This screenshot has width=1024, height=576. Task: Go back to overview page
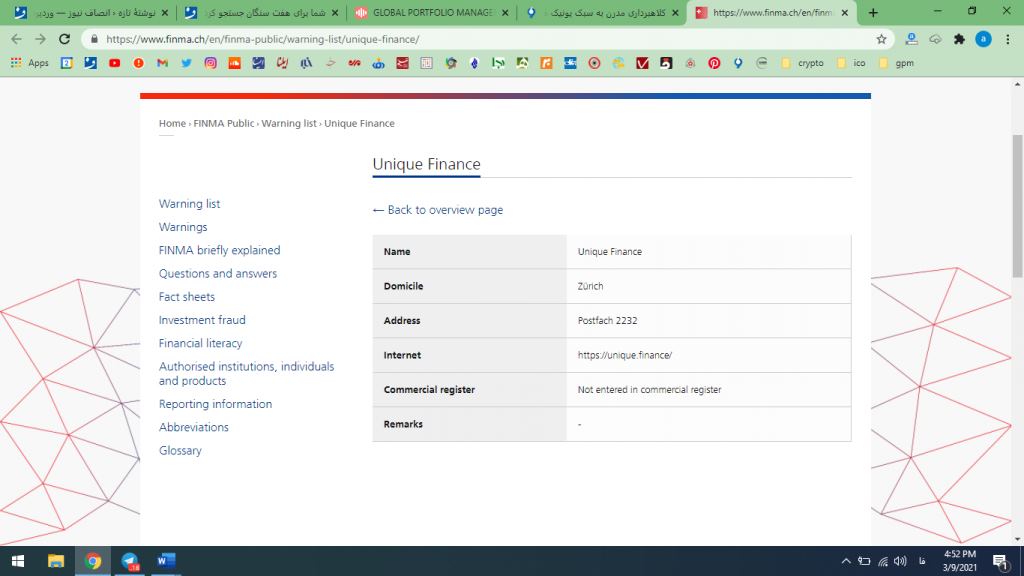pos(438,210)
